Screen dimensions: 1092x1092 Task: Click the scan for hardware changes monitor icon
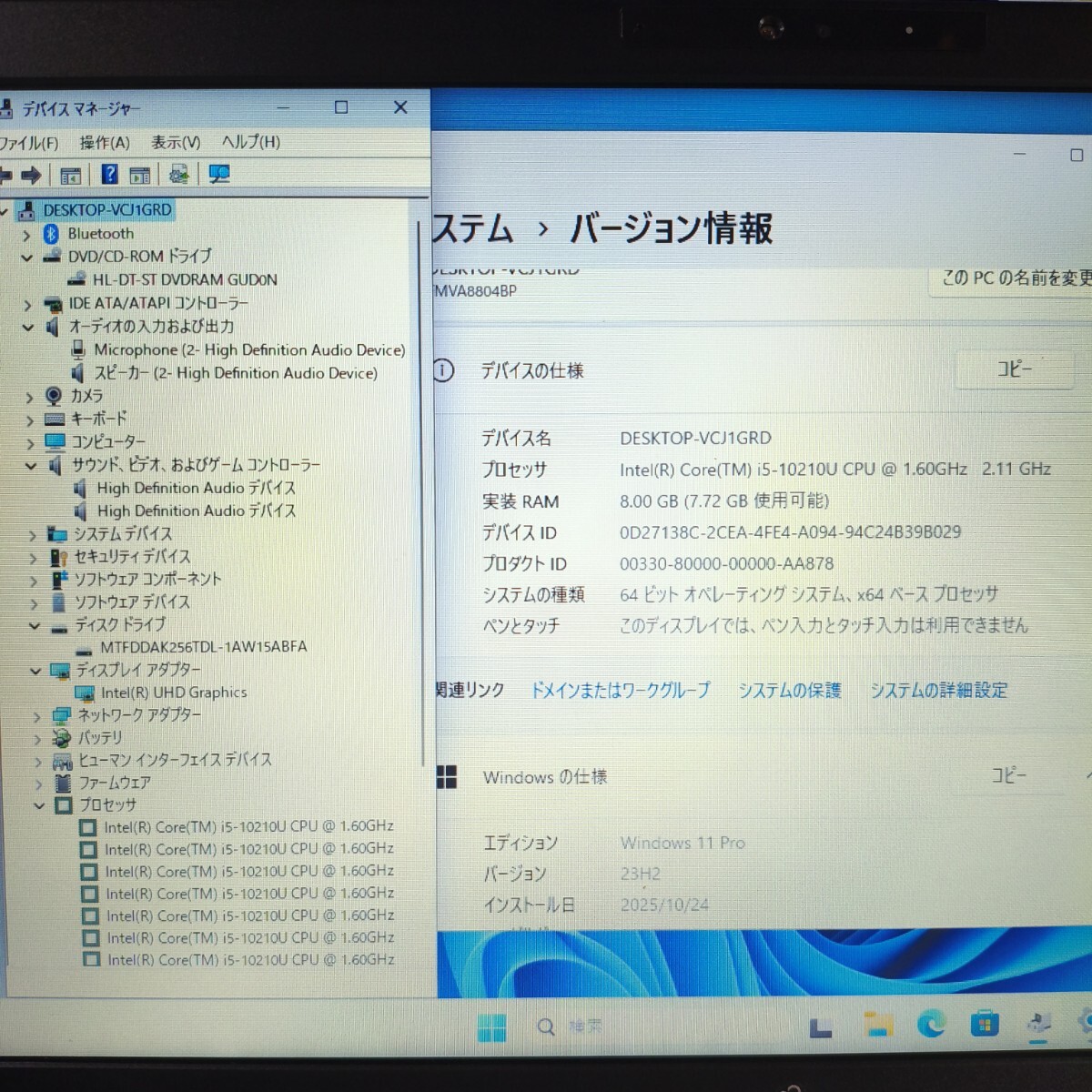[x=218, y=174]
